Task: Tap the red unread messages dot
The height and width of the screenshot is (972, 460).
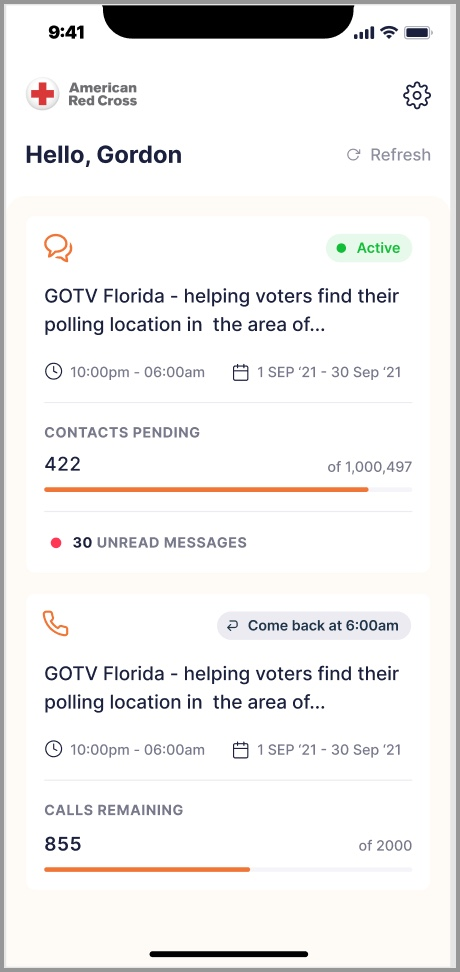Action: [x=56, y=543]
